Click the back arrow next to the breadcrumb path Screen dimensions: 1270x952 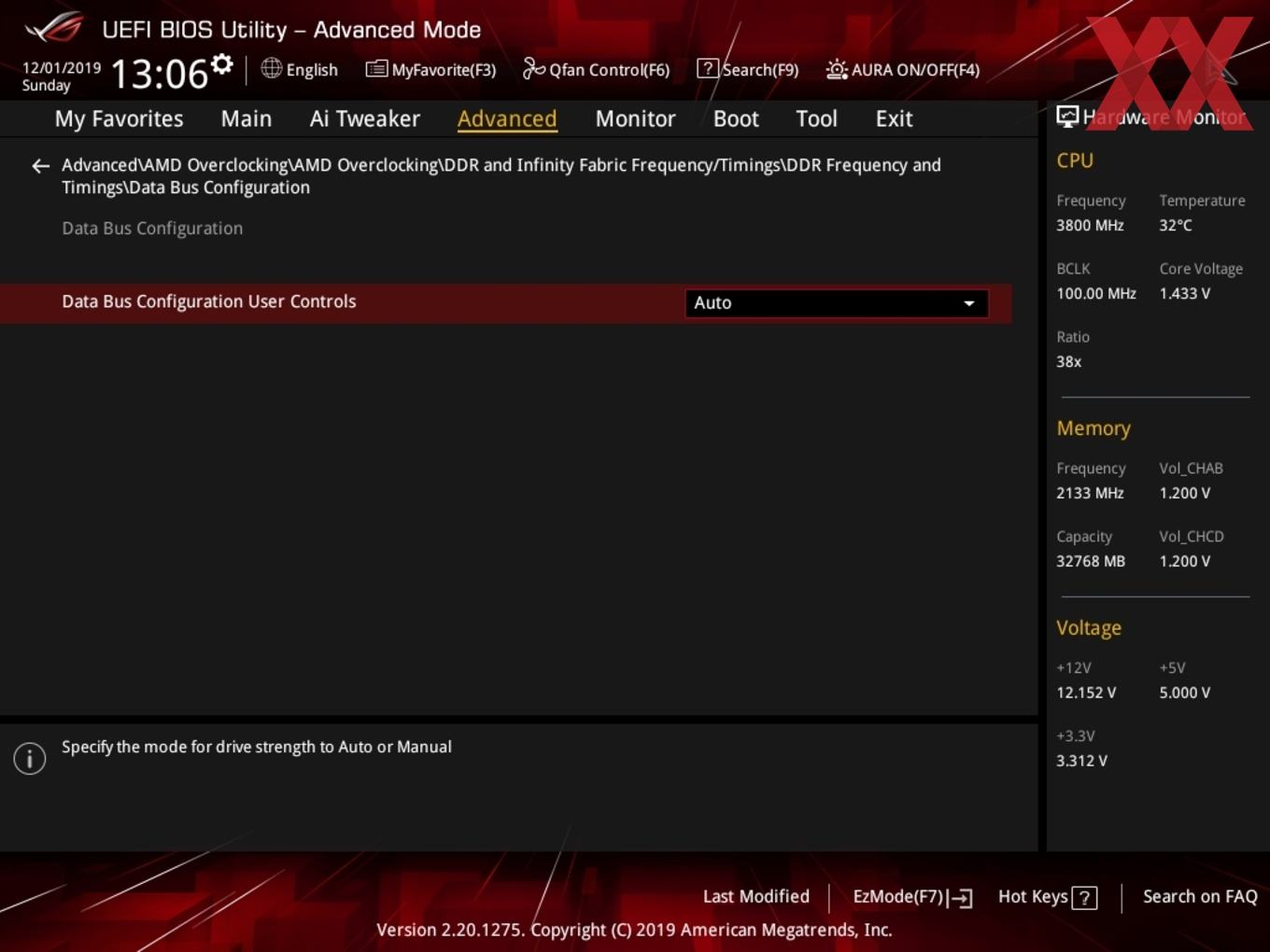(x=40, y=166)
